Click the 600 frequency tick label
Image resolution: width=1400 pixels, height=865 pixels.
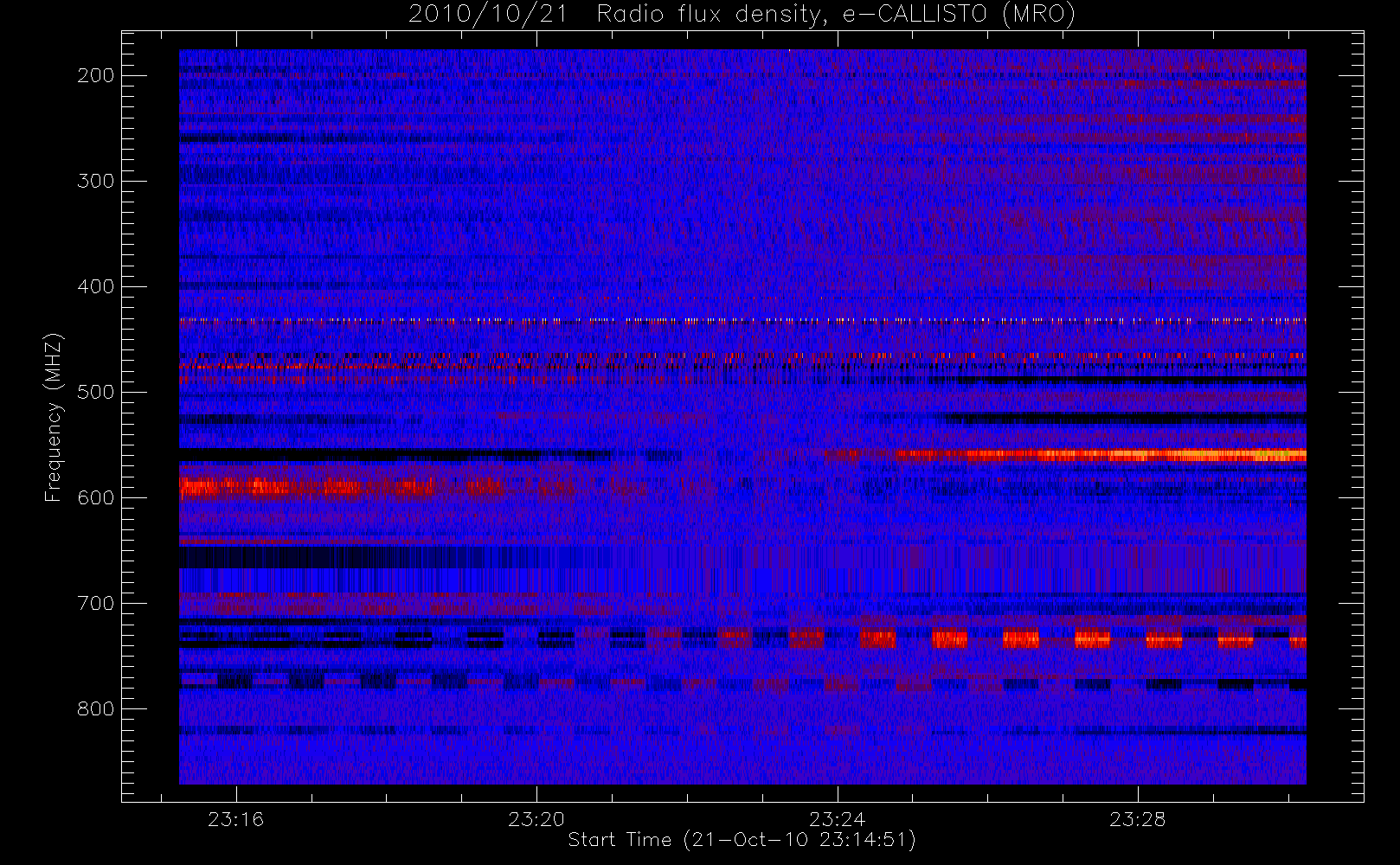point(95,497)
